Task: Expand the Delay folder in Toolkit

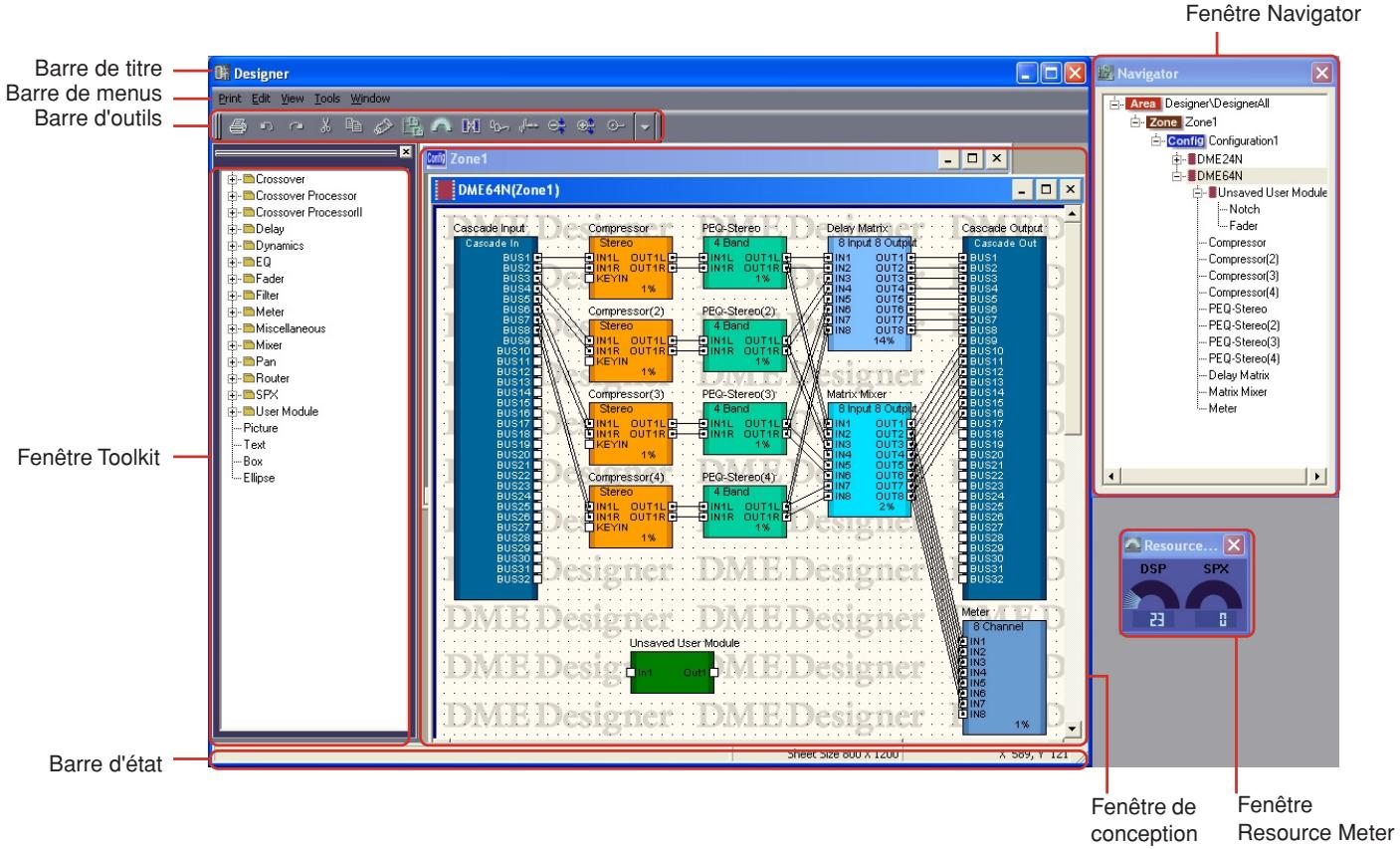Action: click(x=232, y=229)
